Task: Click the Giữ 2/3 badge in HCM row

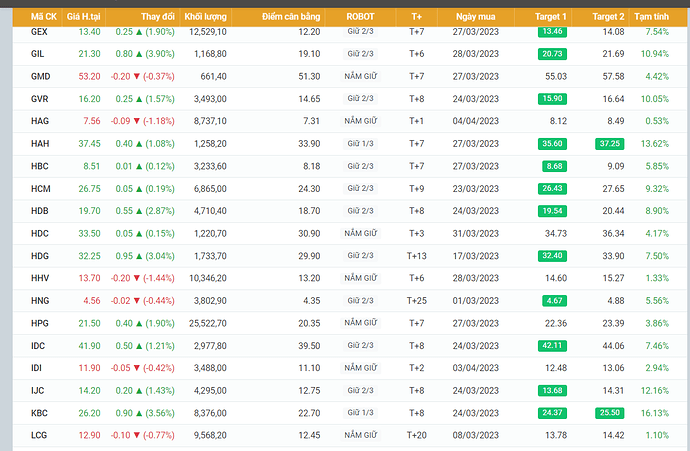Action: click(x=360, y=188)
